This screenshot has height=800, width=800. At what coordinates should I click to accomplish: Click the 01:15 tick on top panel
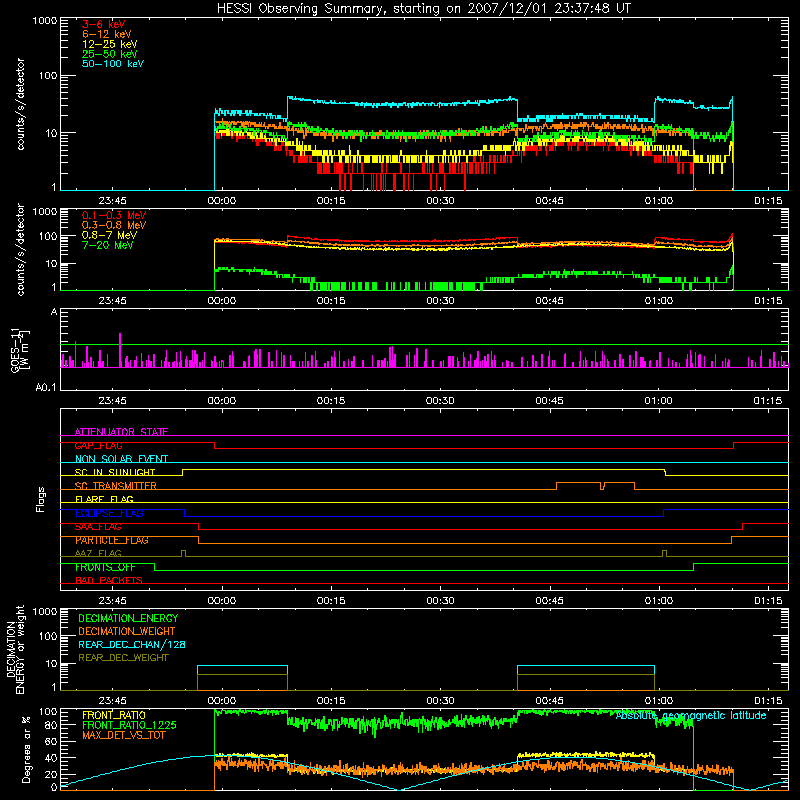point(768,201)
